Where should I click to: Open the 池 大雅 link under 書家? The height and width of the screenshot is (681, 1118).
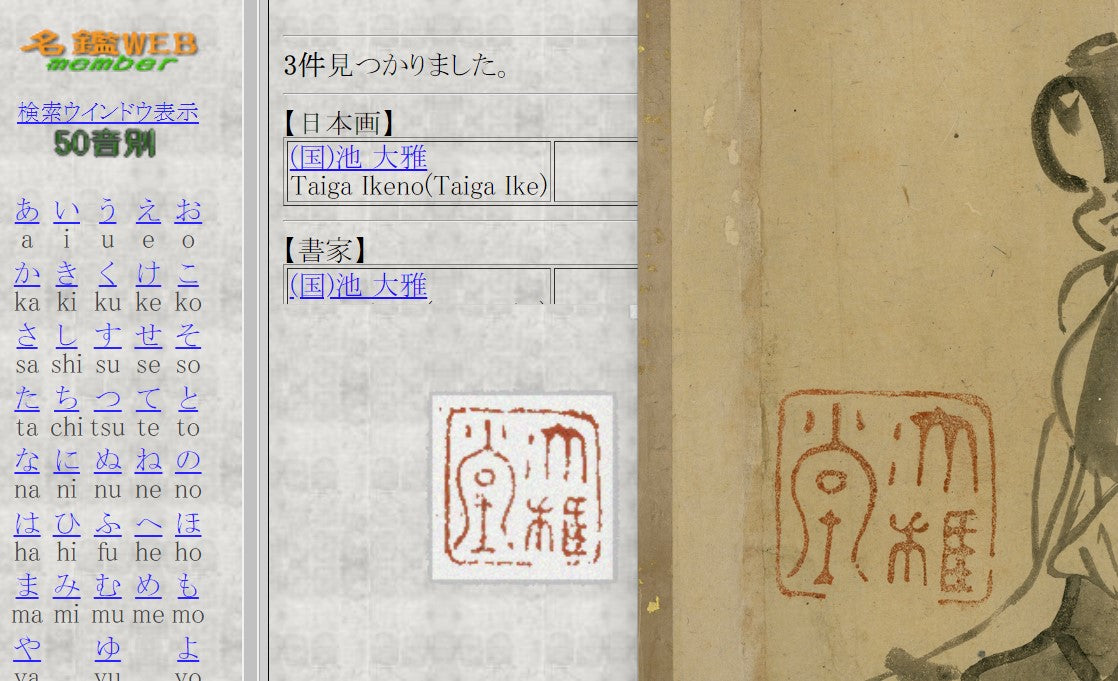pos(358,285)
